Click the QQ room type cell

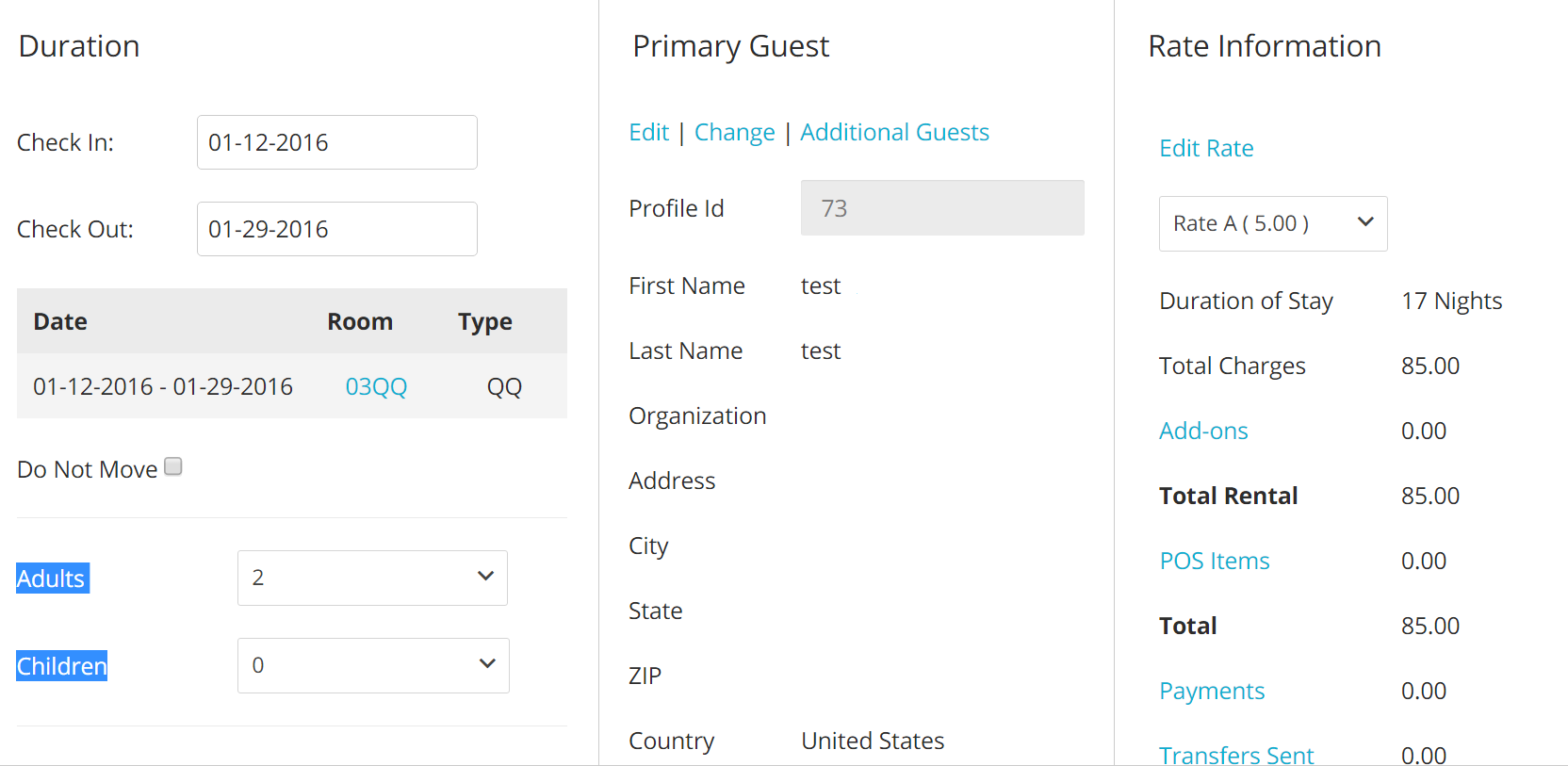504,386
